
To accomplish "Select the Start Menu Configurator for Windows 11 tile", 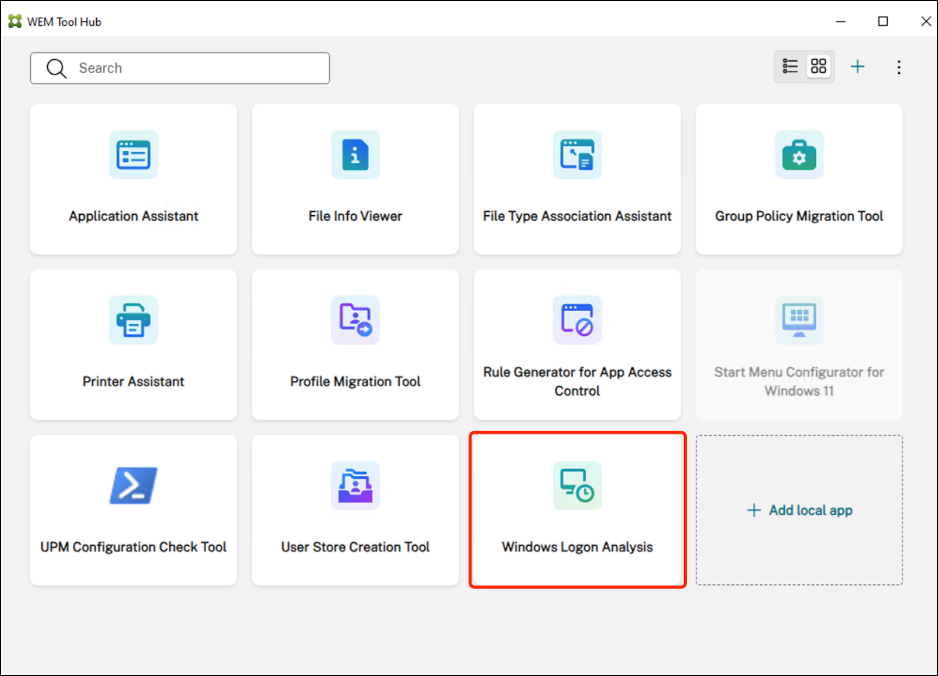I will (x=799, y=344).
